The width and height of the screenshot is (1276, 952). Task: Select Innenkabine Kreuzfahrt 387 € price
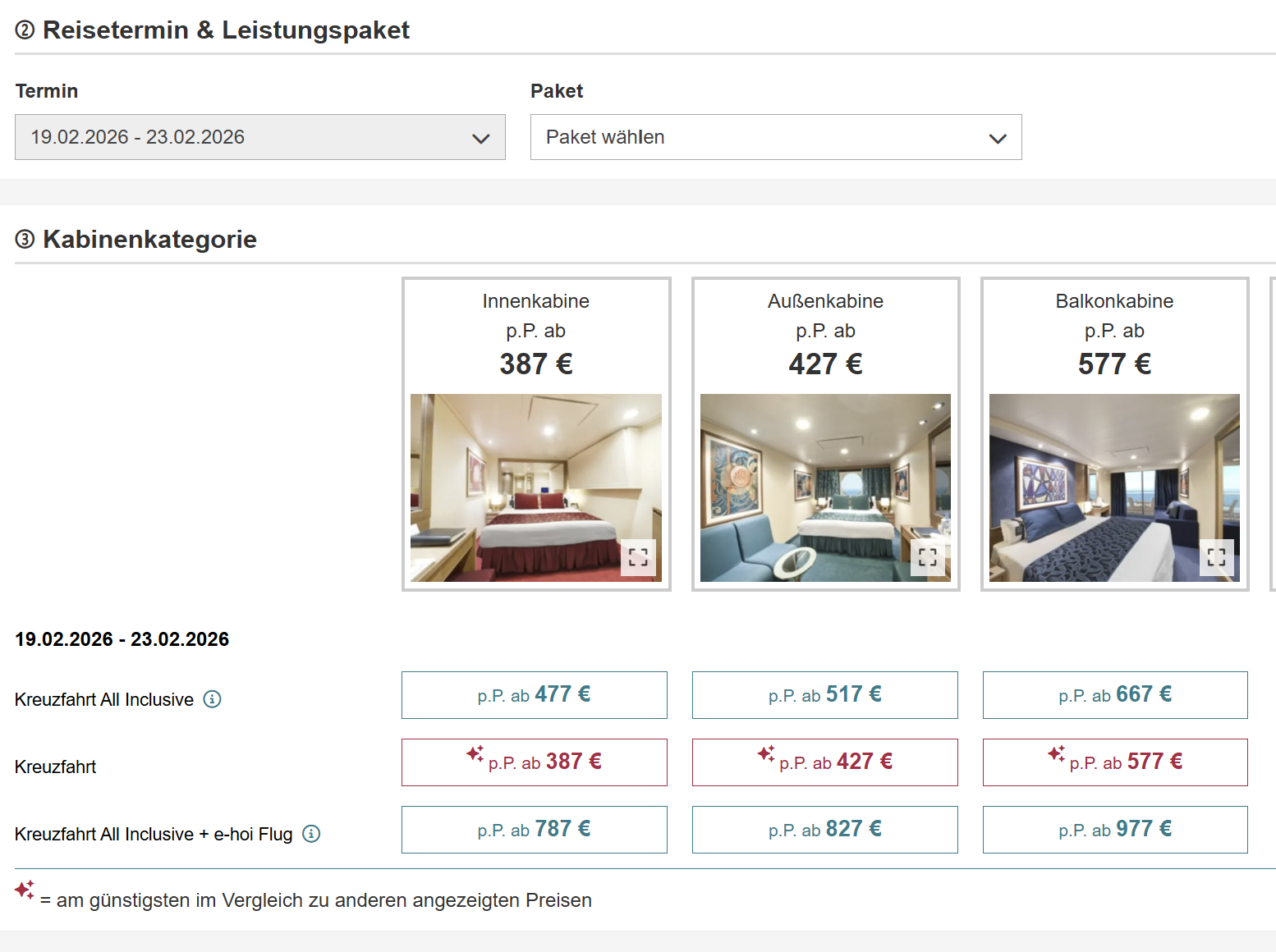click(535, 762)
